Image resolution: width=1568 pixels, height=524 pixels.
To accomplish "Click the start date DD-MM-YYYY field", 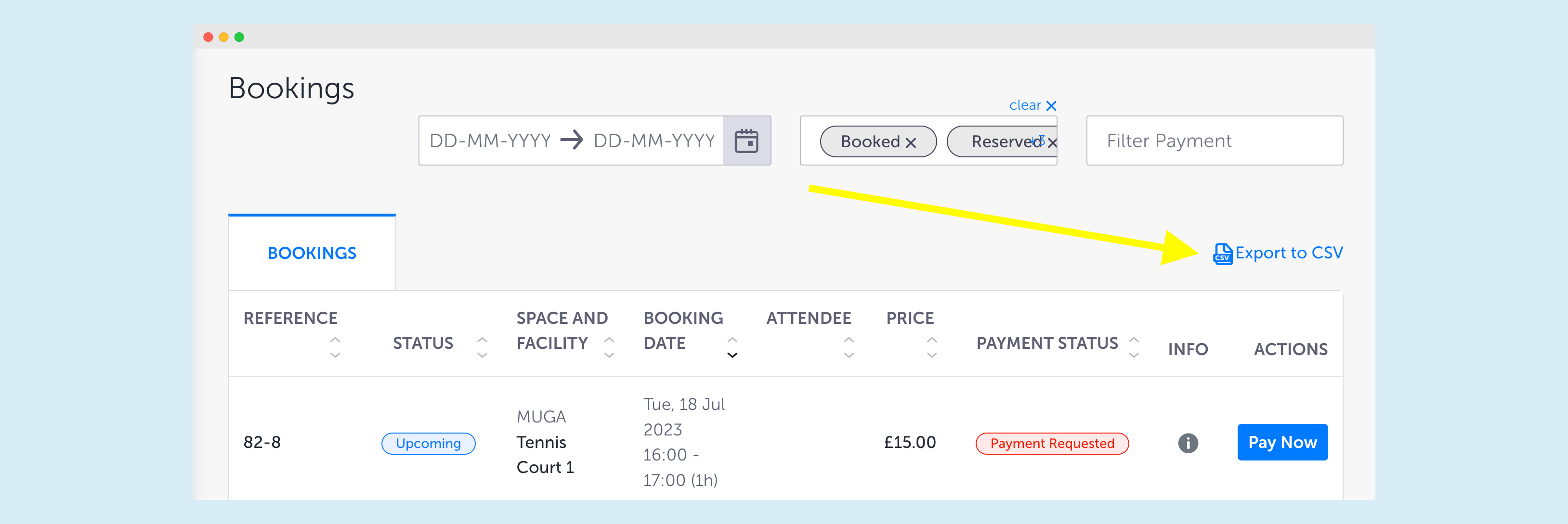I will [489, 141].
